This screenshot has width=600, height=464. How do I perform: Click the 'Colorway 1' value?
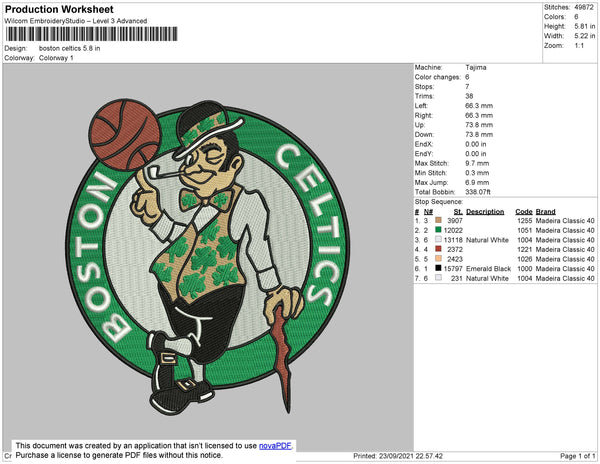(x=56, y=58)
